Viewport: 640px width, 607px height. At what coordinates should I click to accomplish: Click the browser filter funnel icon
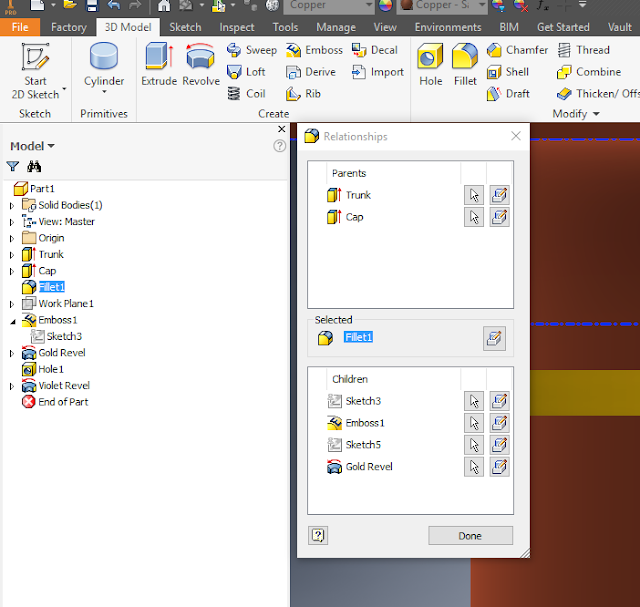(x=13, y=166)
